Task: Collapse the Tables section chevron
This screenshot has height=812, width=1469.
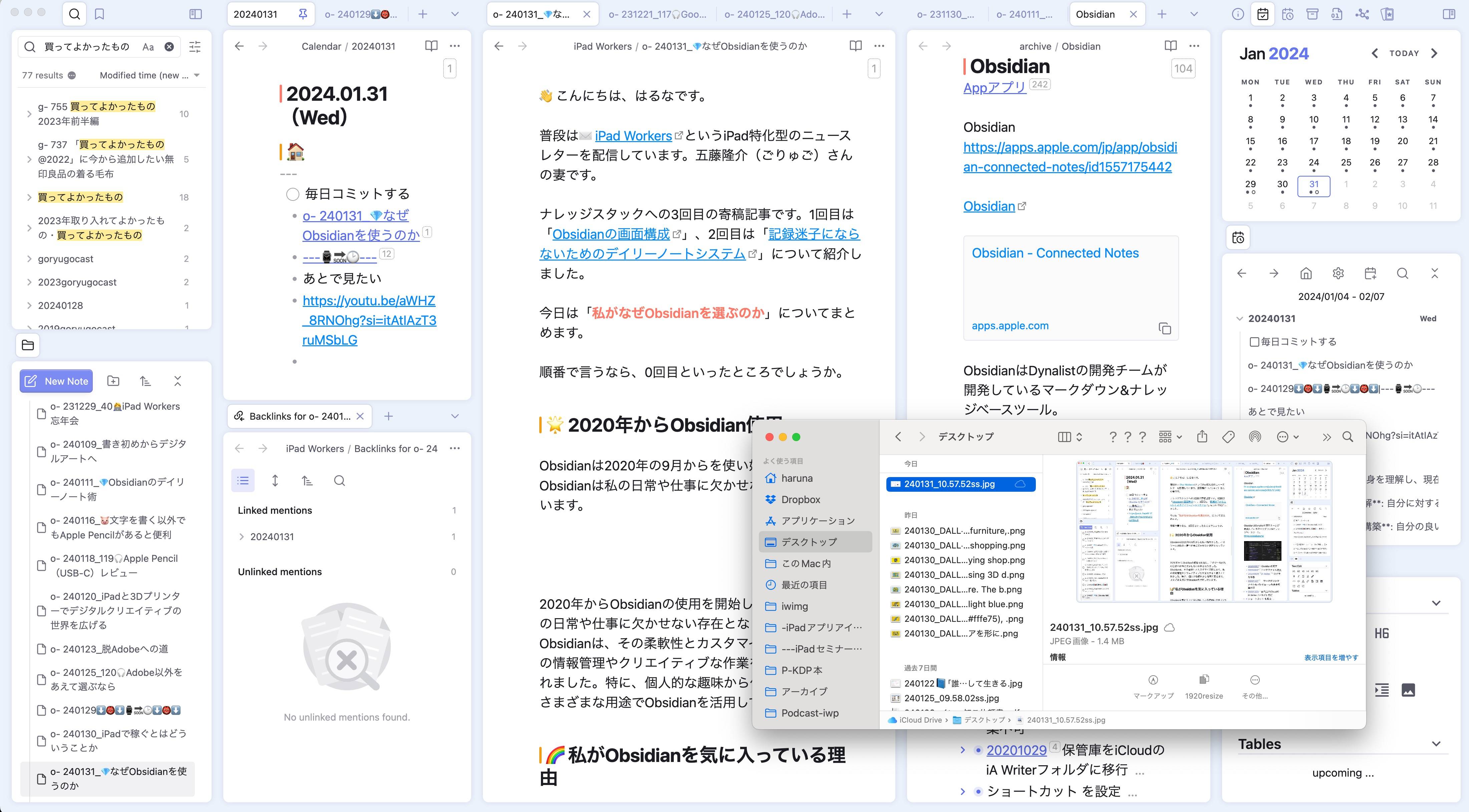Action: [x=1436, y=744]
